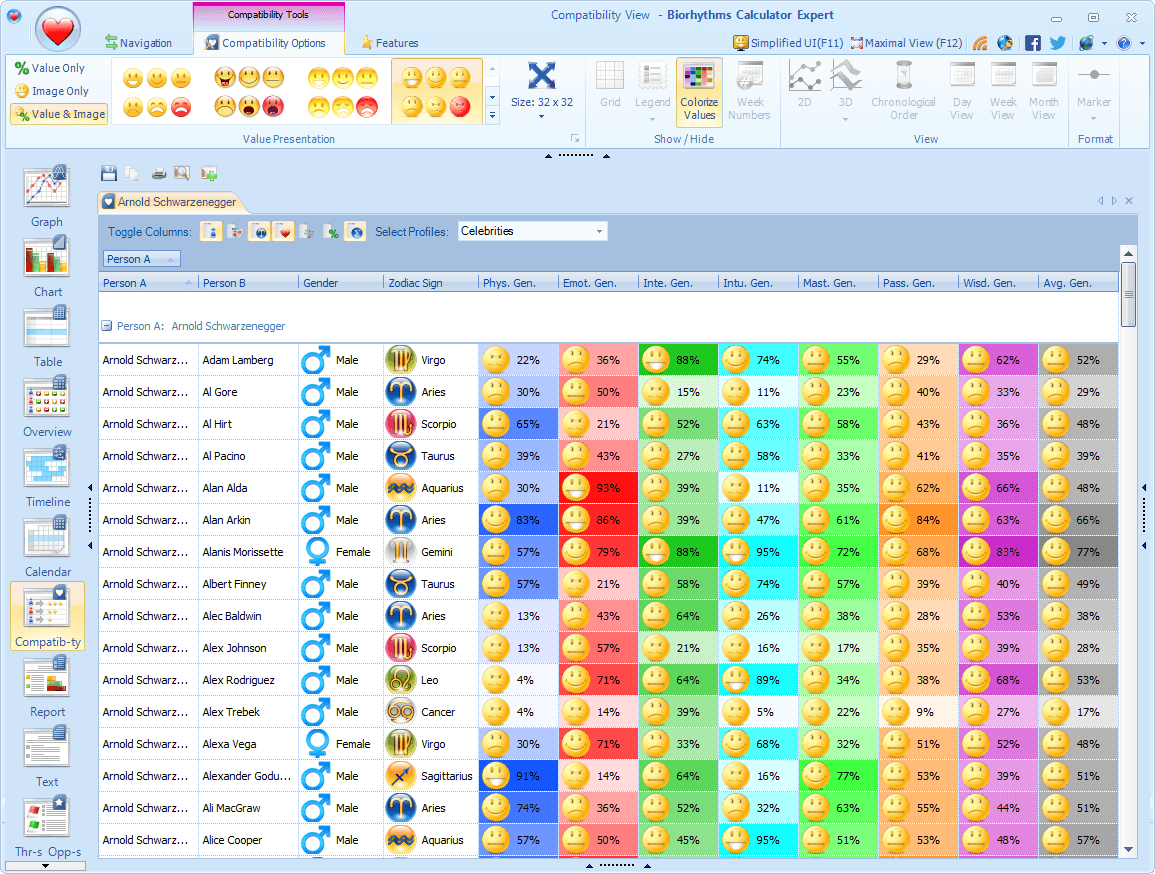Viewport: 1155px width, 874px height.
Task: Select the Value & Image presentation option
Action: click(60, 114)
